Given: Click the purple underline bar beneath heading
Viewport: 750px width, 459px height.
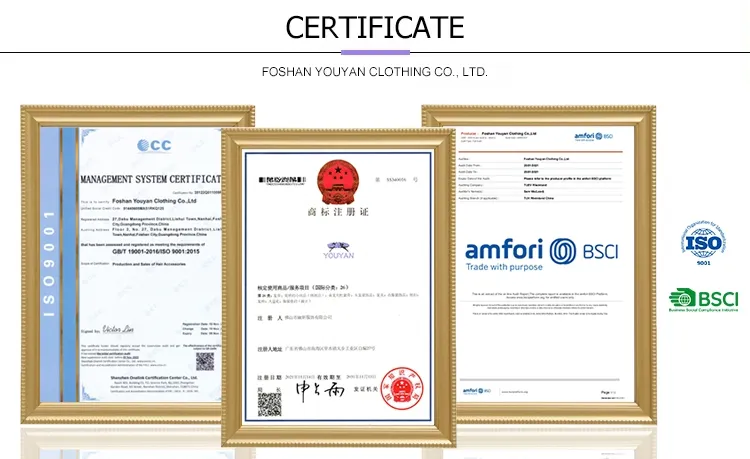Looking at the screenshot, I should [375, 52].
